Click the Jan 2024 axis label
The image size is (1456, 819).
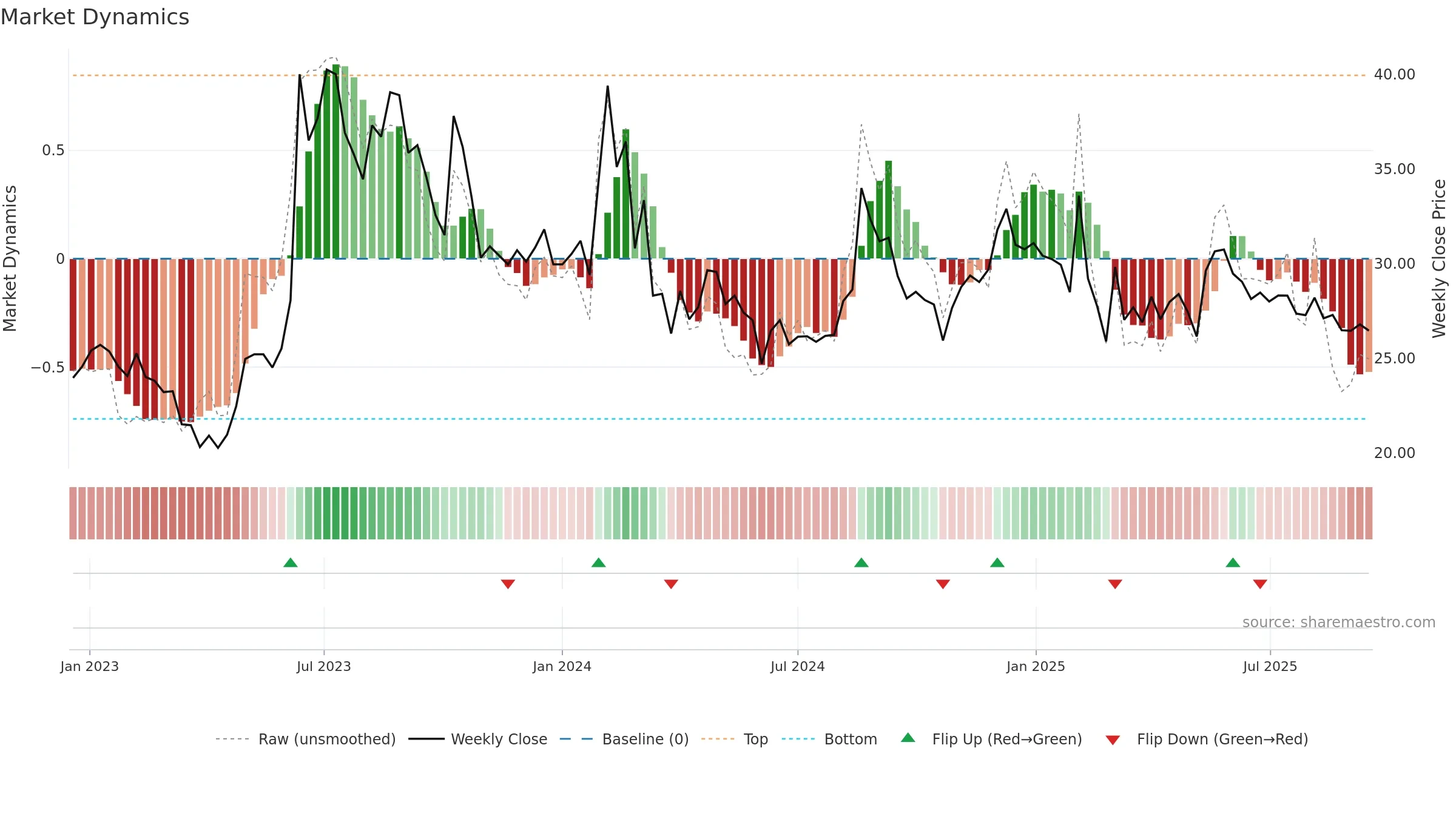pos(562,666)
